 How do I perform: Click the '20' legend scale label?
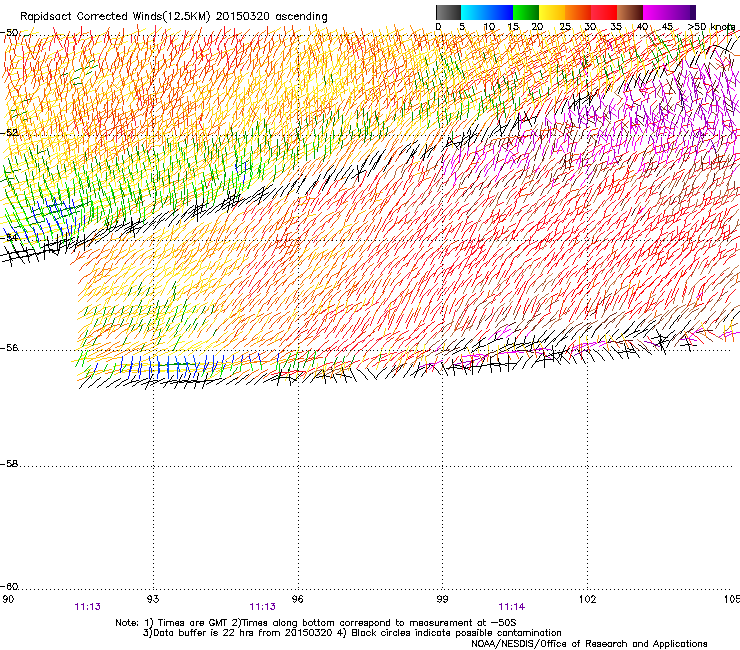pyautogui.click(x=537, y=27)
